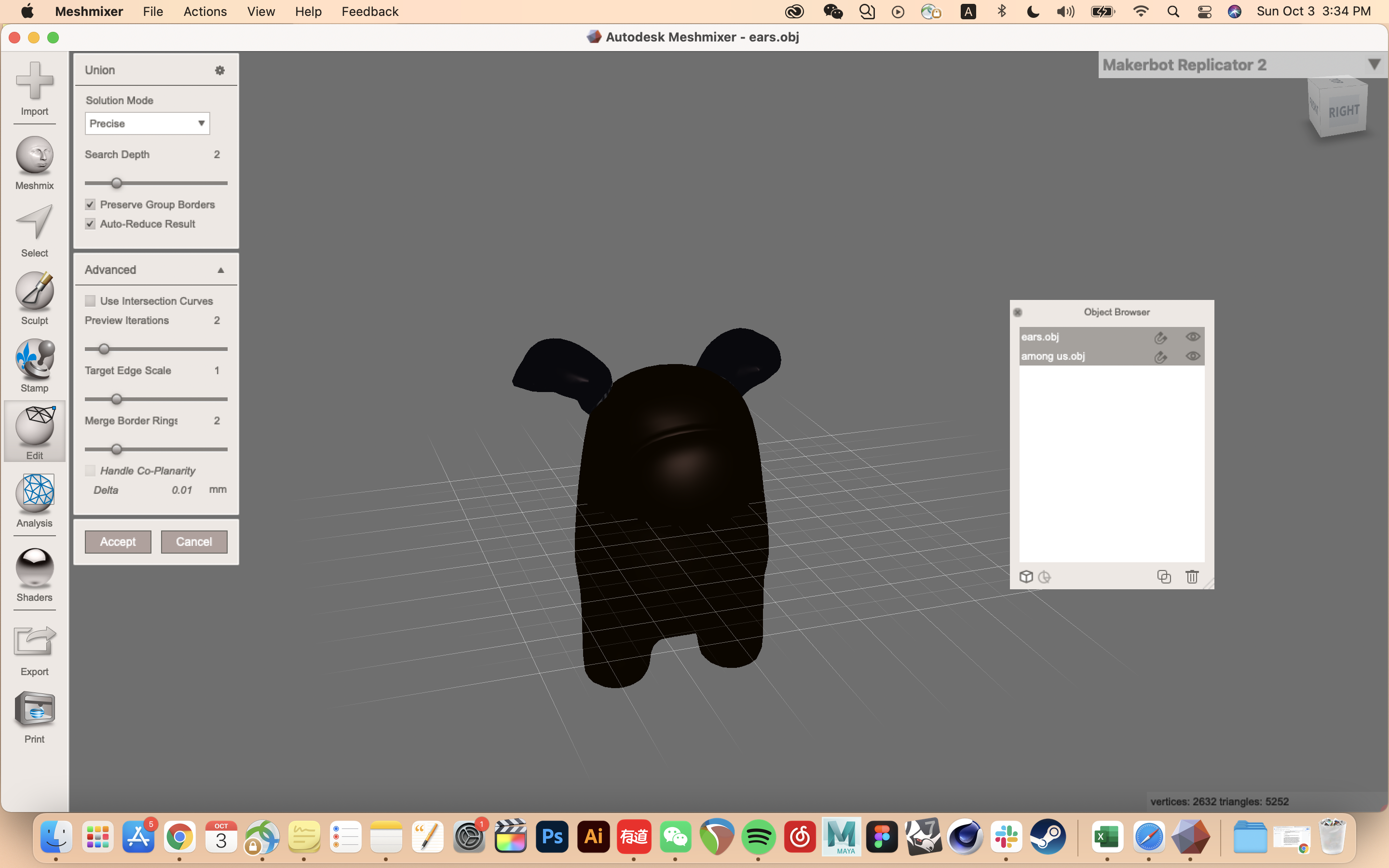Open the Meshmix tool
Viewport: 1389px width, 868px height.
(34, 163)
